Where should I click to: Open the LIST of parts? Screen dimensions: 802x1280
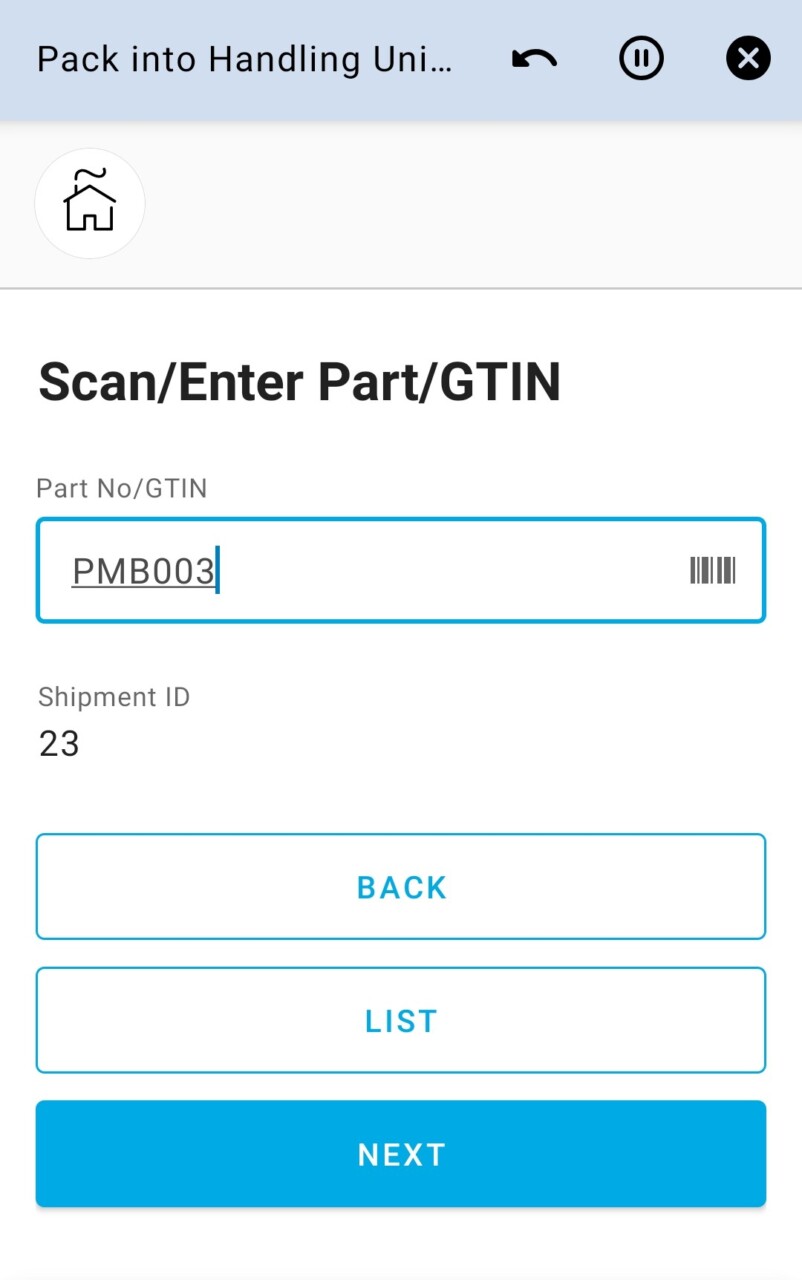401,1020
